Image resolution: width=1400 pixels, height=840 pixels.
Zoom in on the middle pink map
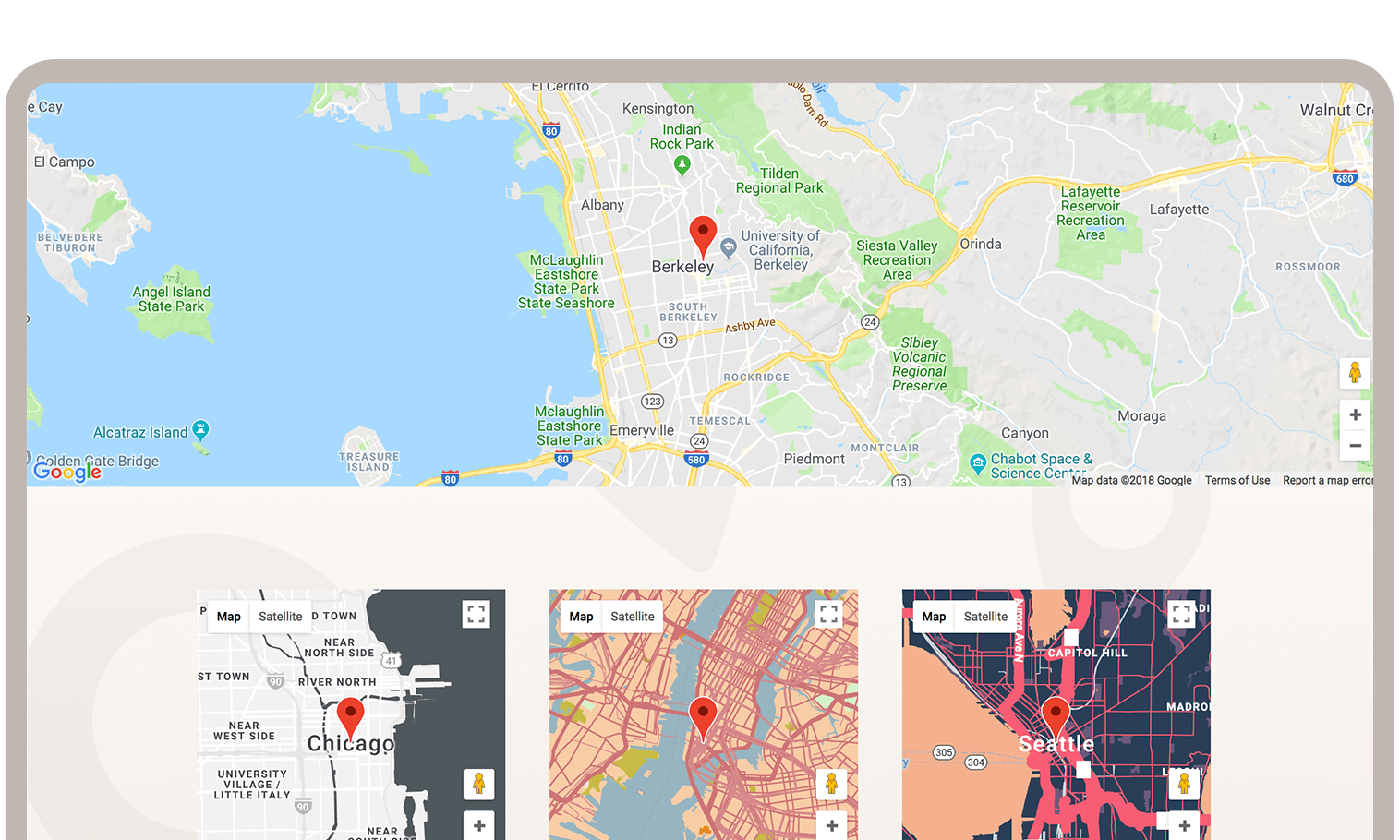831,825
